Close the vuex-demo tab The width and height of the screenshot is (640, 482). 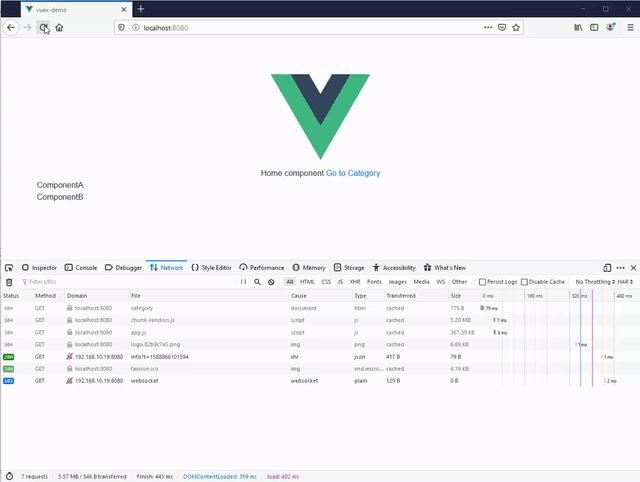[124, 9]
